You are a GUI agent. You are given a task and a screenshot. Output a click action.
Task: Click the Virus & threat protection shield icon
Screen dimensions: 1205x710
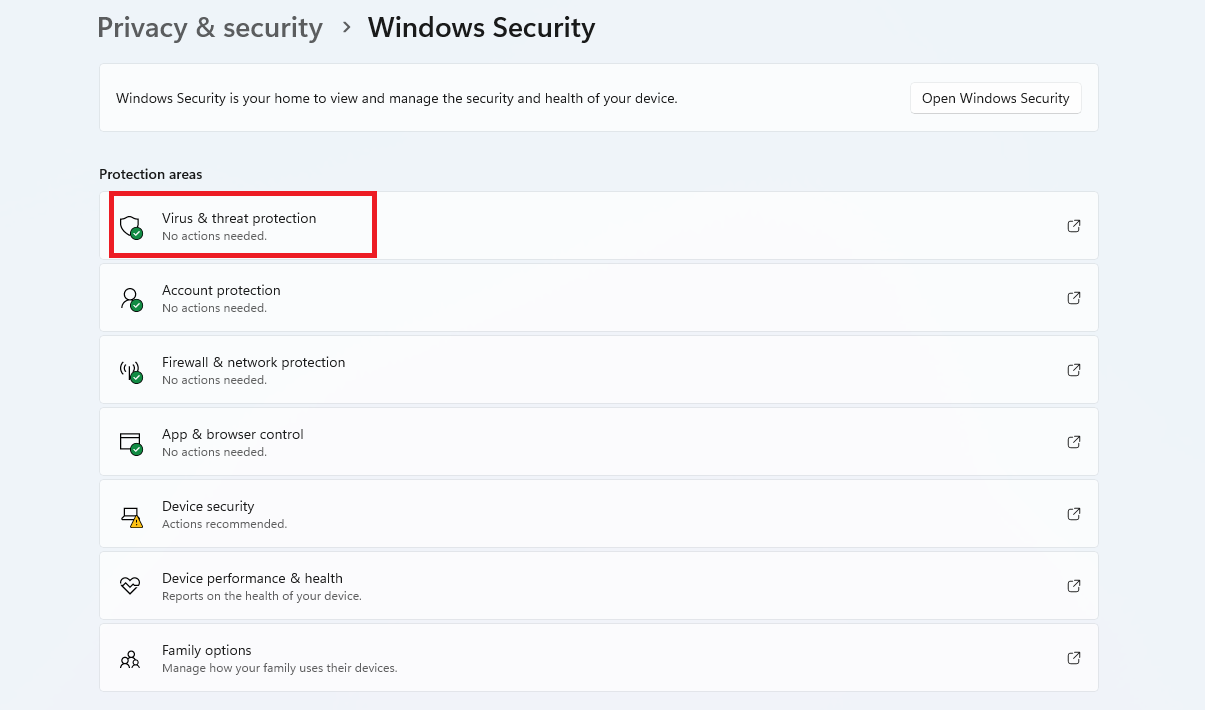pyautogui.click(x=131, y=226)
